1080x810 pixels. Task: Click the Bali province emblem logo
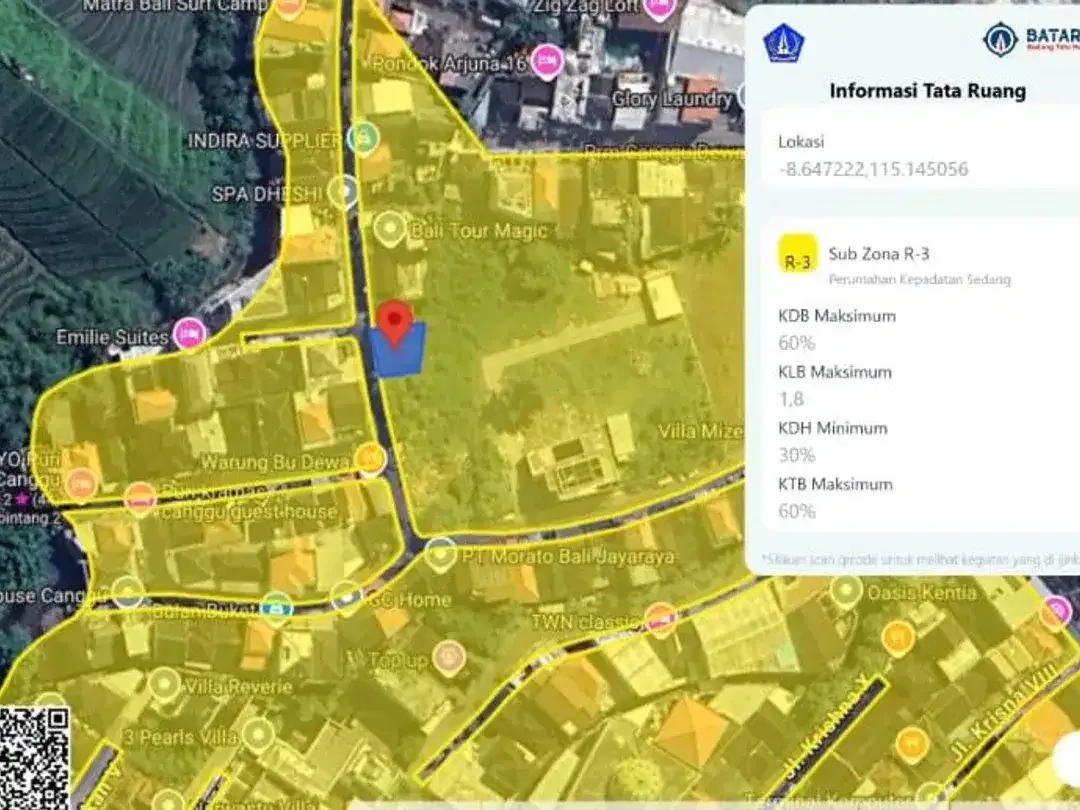click(x=784, y=43)
